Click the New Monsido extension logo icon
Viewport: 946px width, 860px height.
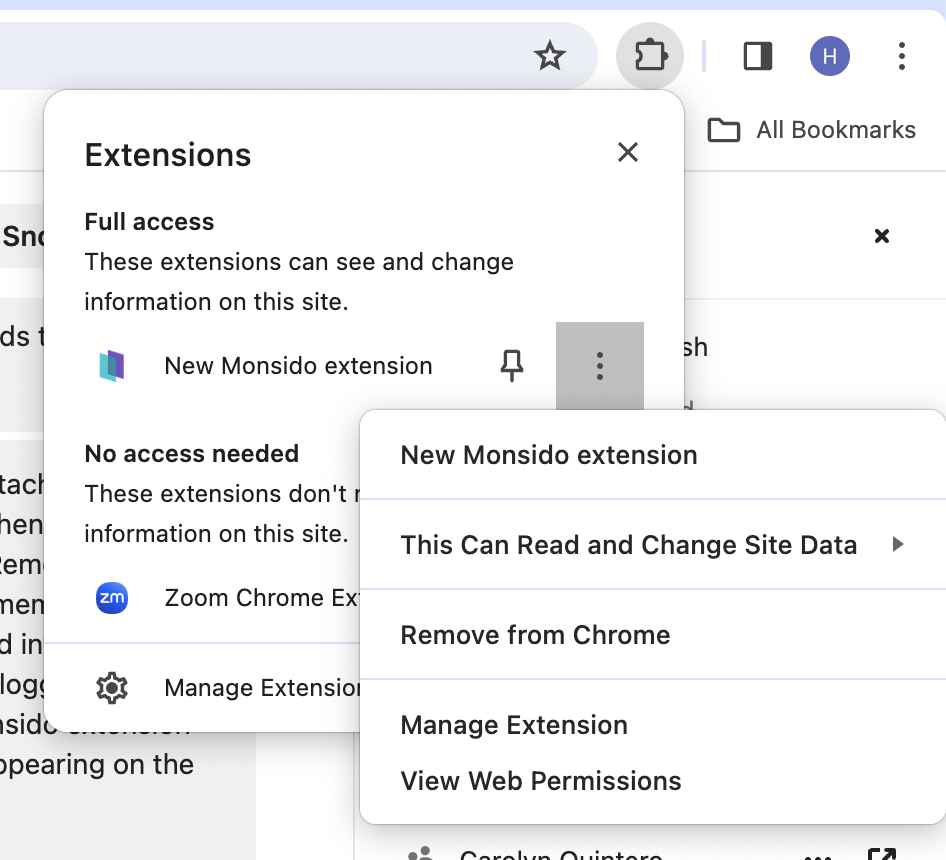(x=112, y=366)
